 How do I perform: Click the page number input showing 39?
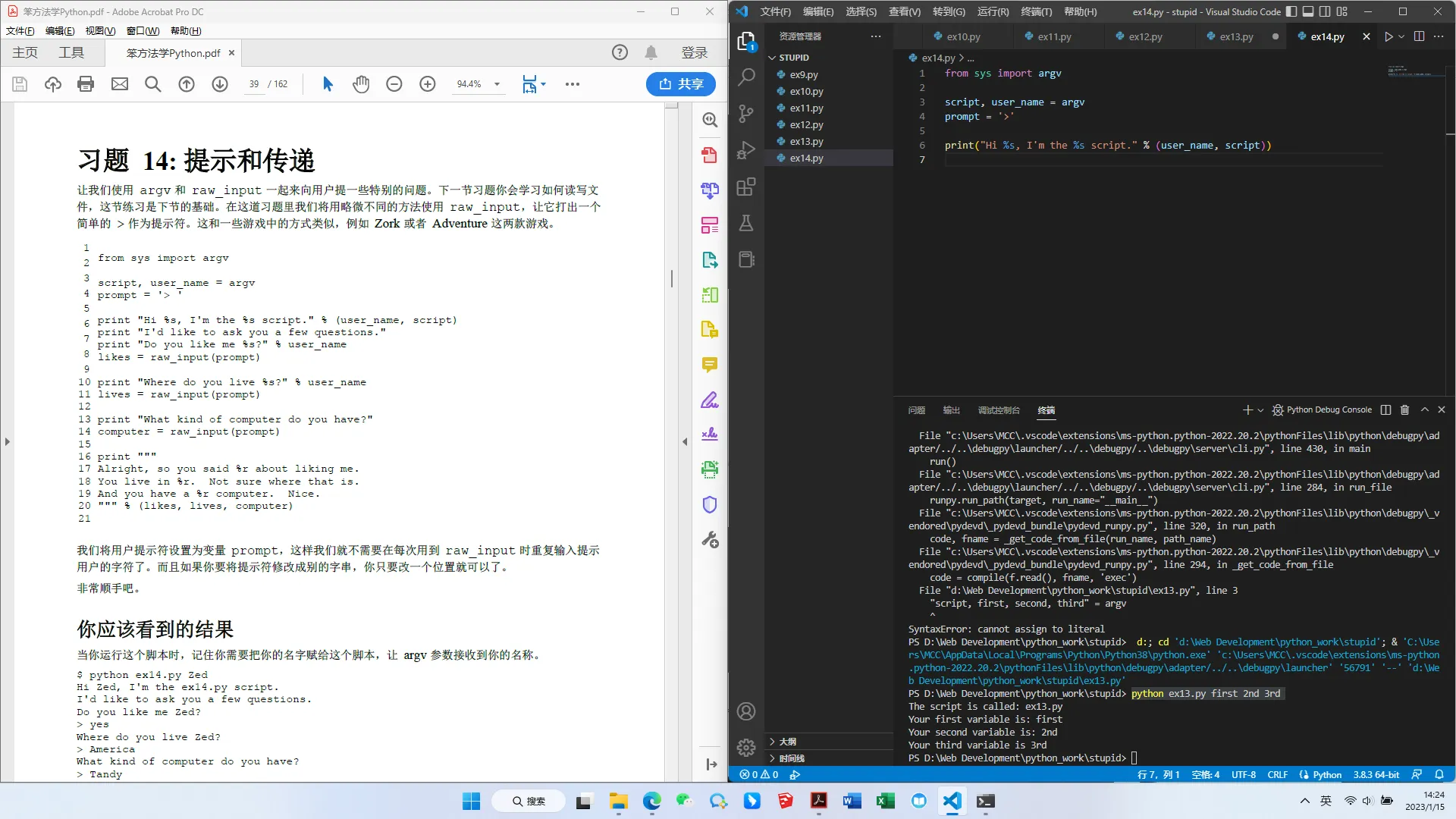tap(254, 84)
